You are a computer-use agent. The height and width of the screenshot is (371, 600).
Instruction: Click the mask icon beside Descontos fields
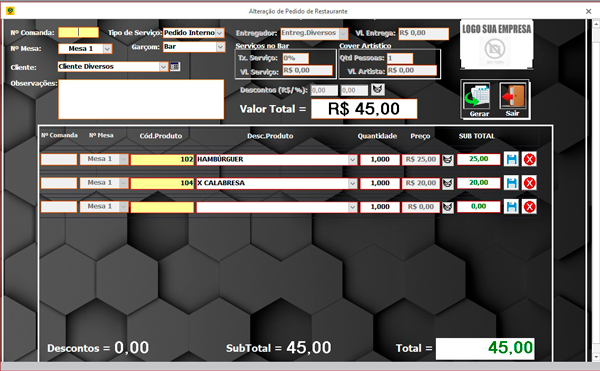click(x=378, y=90)
